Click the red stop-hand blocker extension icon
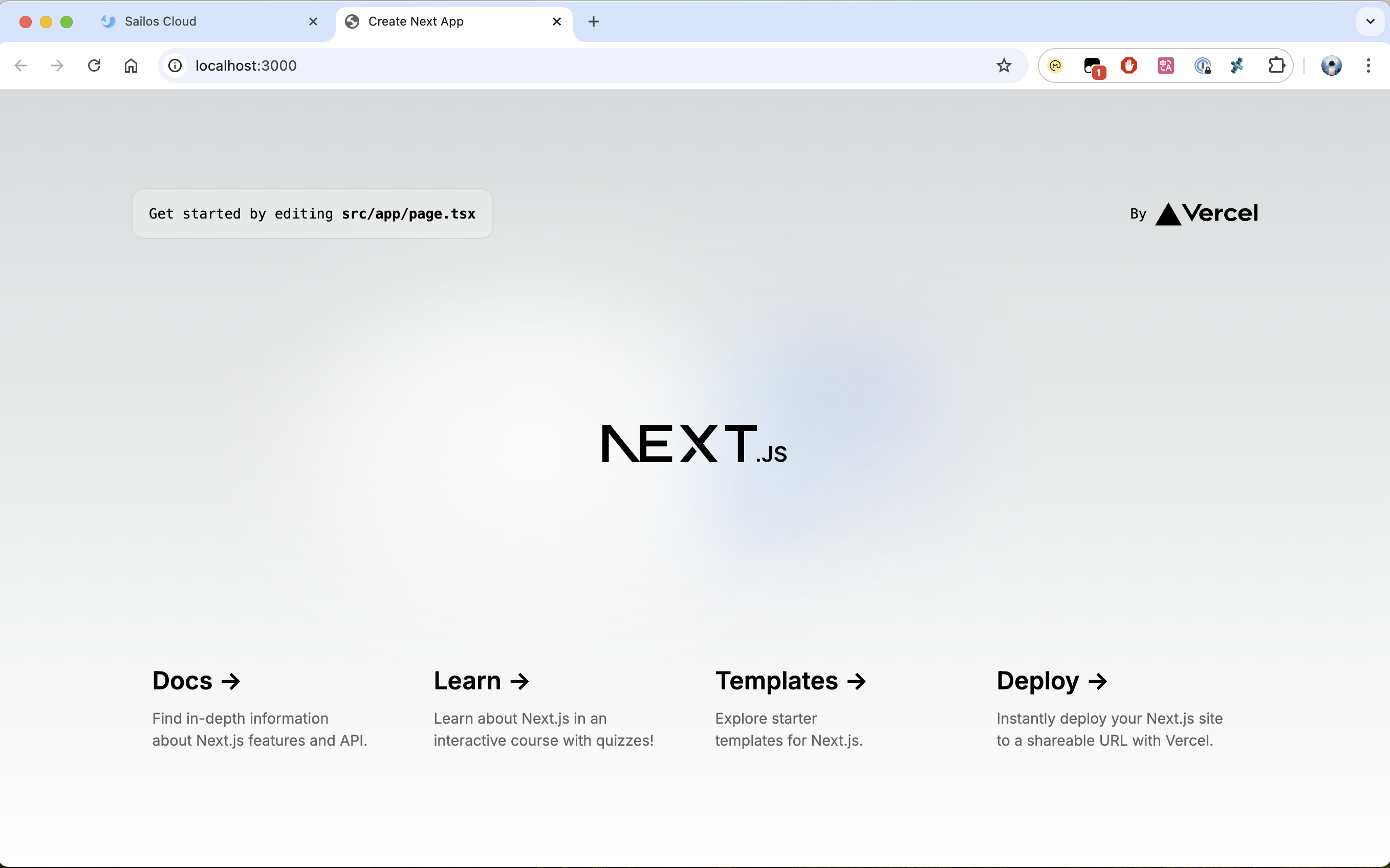Image resolution: width=1390 pixels, height=868 pixels. point(1128,66)
